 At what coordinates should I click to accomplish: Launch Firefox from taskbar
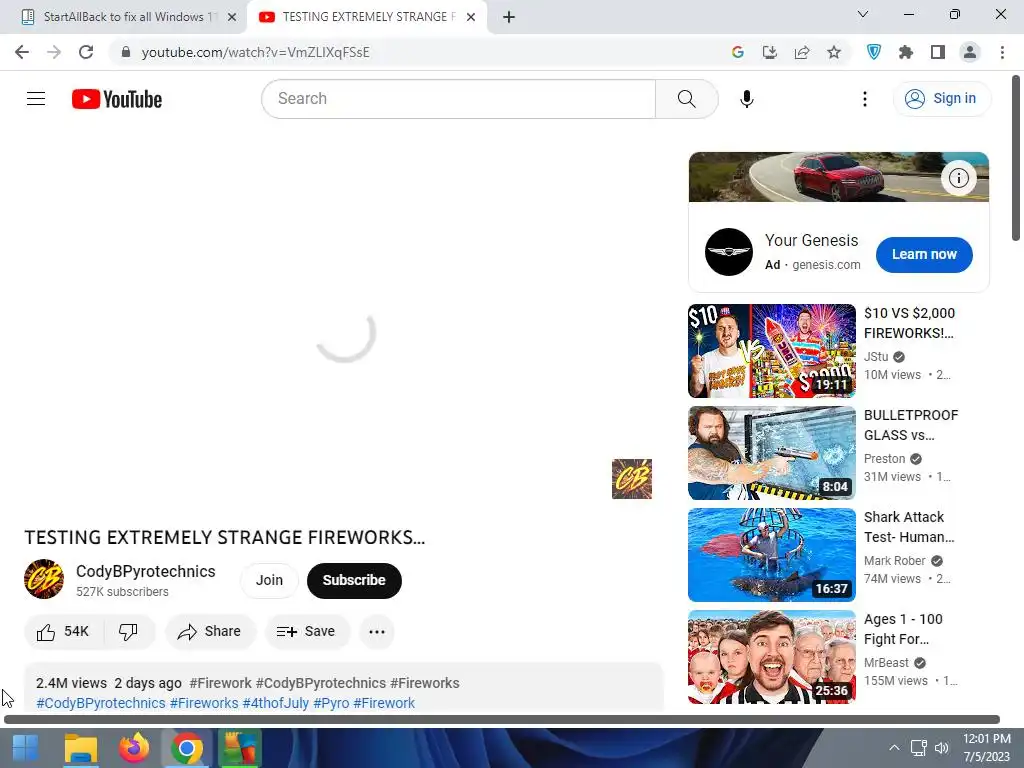(x=134, y=748)
